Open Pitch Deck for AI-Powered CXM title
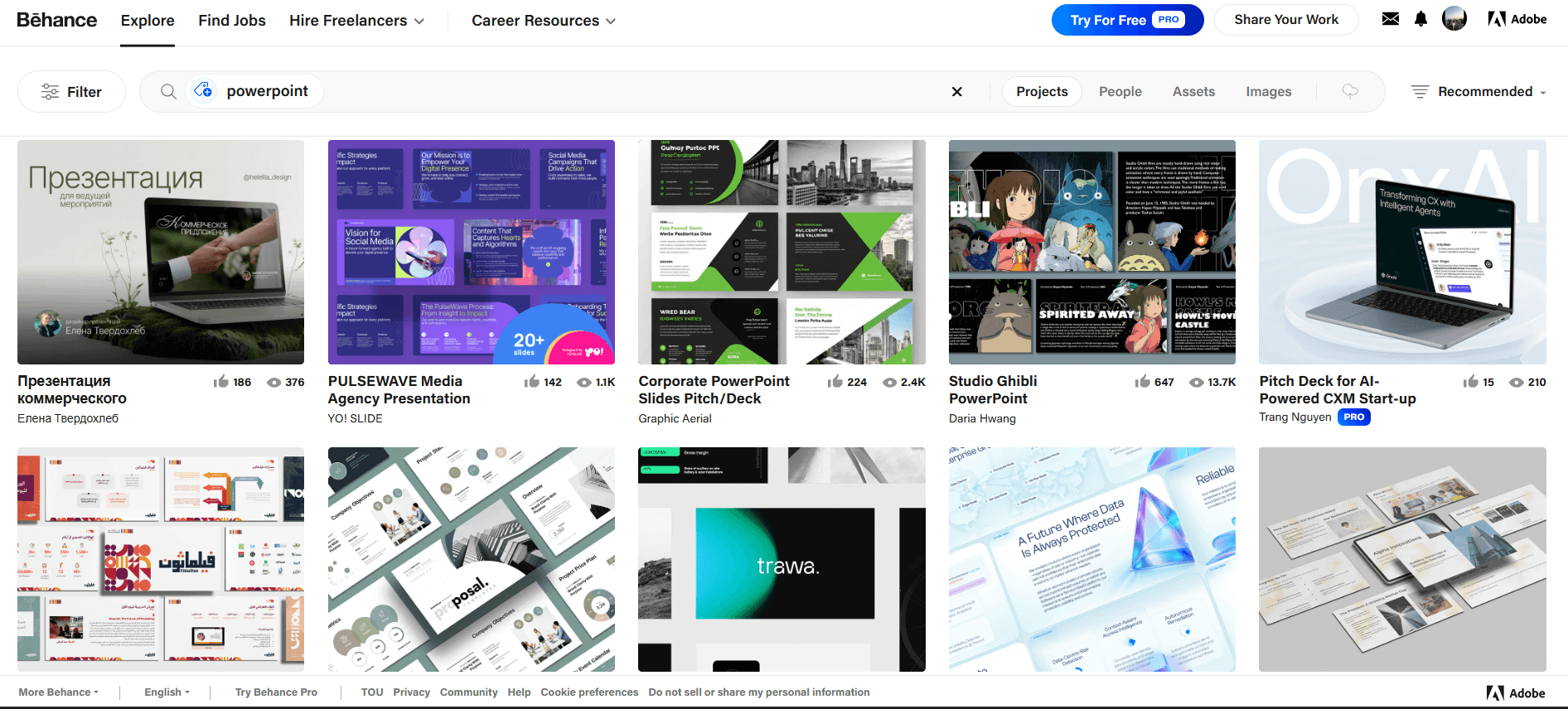Screen dimensions: 1568x709 [1338, 389]
